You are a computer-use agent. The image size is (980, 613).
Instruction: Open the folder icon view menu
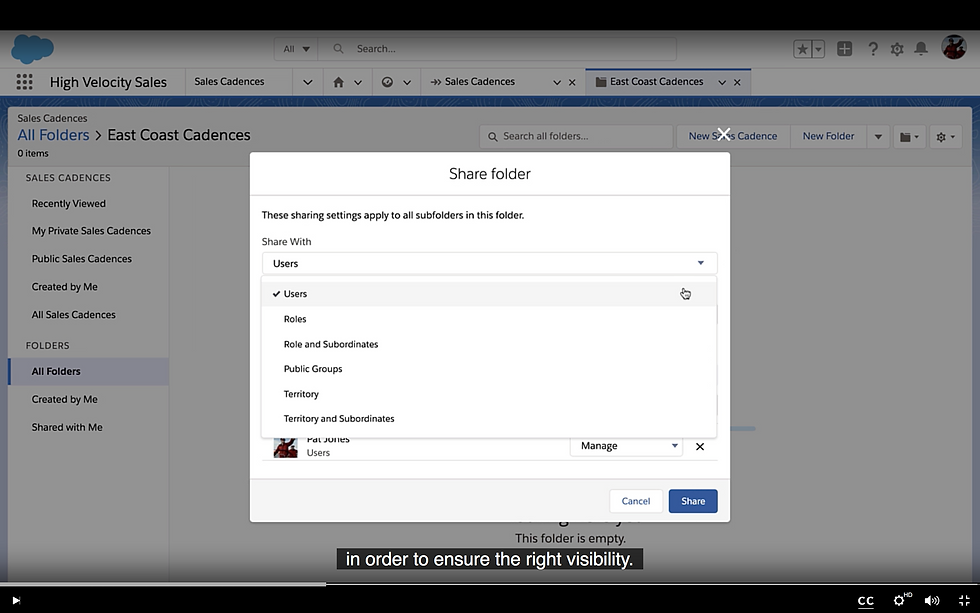pyautogui.click(x=909, y=136)
